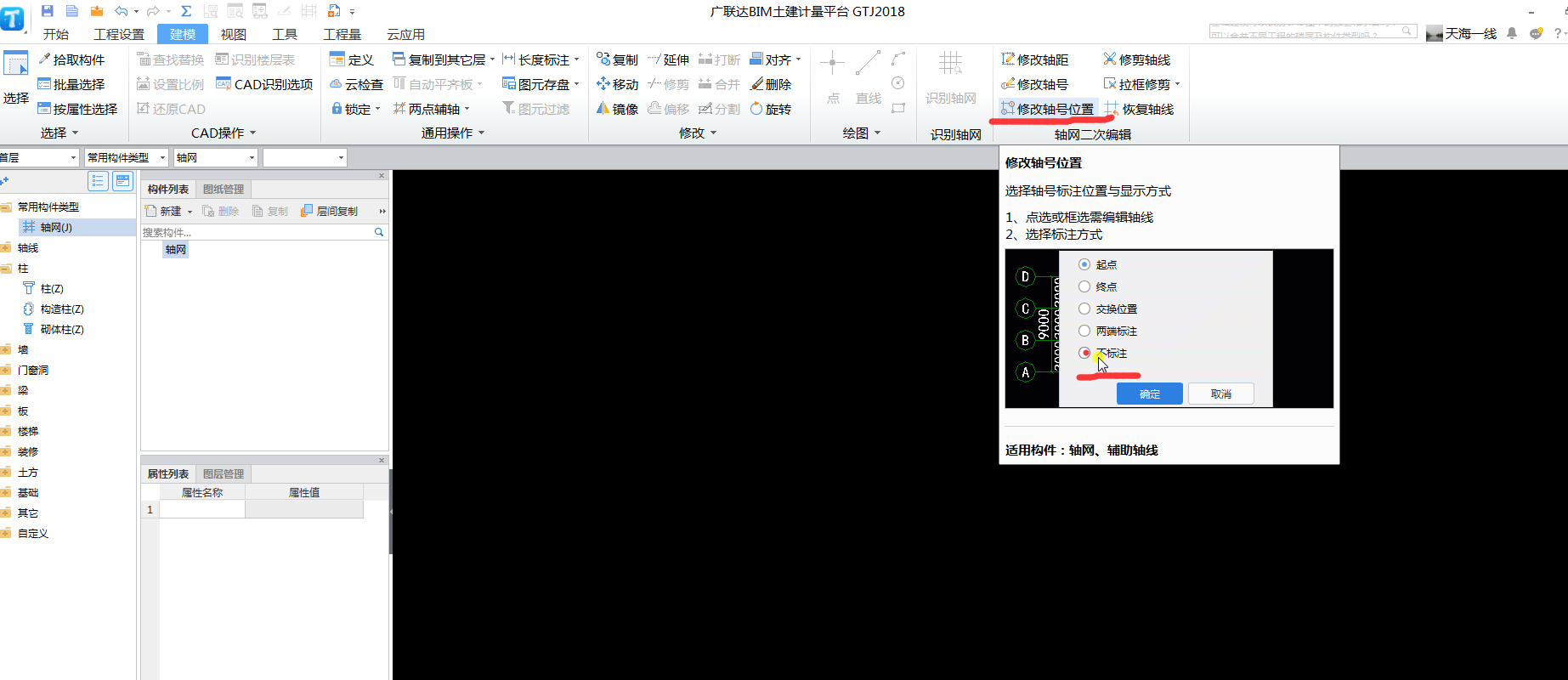Screen dimensions: 1568x680
Task: Select the 两端标注 radio option
Action: (x=1084, y=331)
